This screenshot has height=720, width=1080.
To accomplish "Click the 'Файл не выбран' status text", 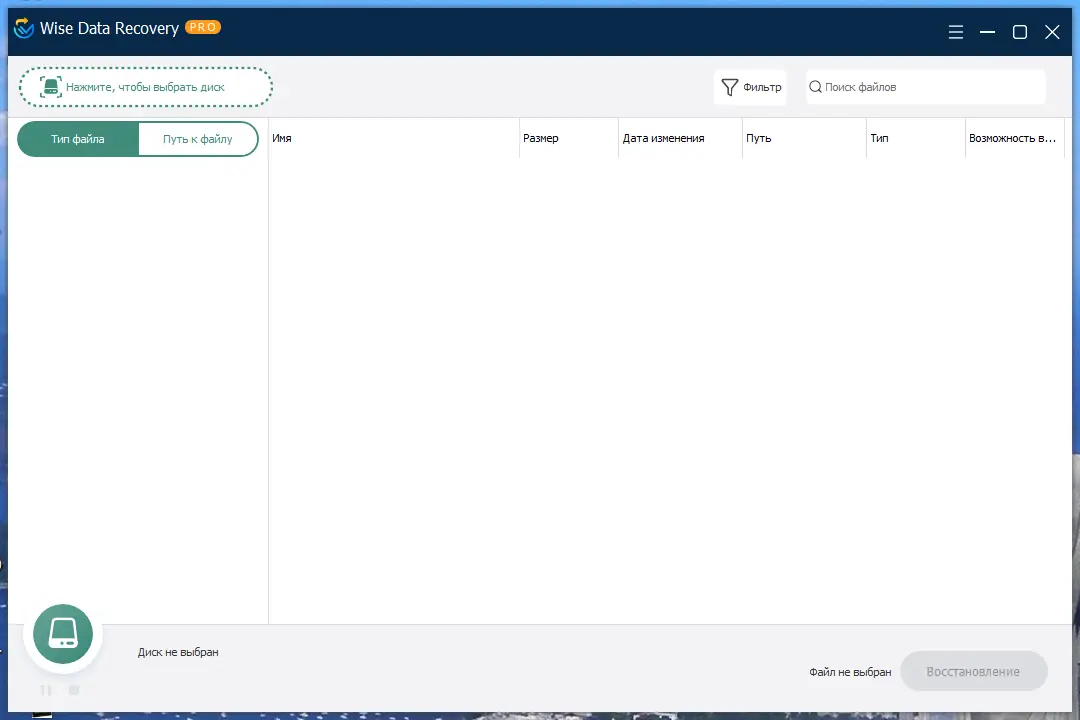I will (x=850, y=672).
